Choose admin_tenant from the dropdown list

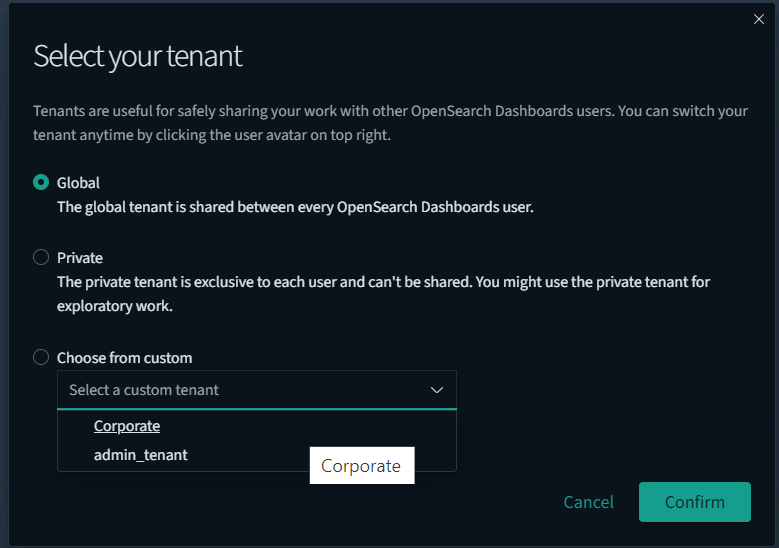[141, 455]
